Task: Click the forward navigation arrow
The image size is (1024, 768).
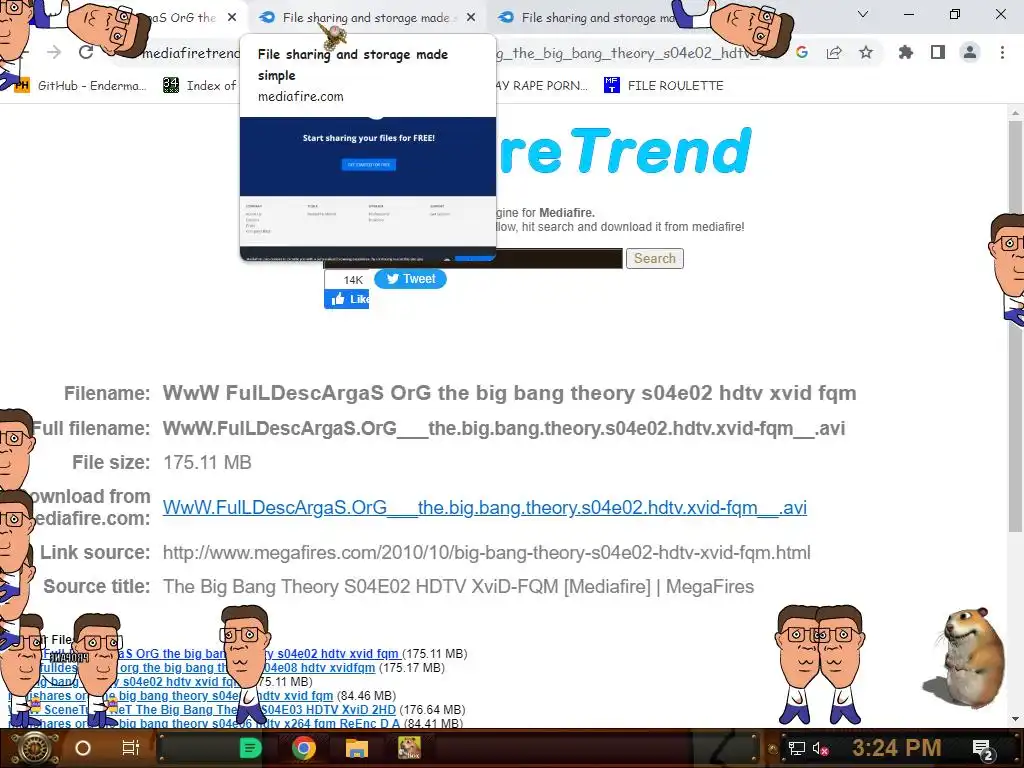Action: (54, 52)
